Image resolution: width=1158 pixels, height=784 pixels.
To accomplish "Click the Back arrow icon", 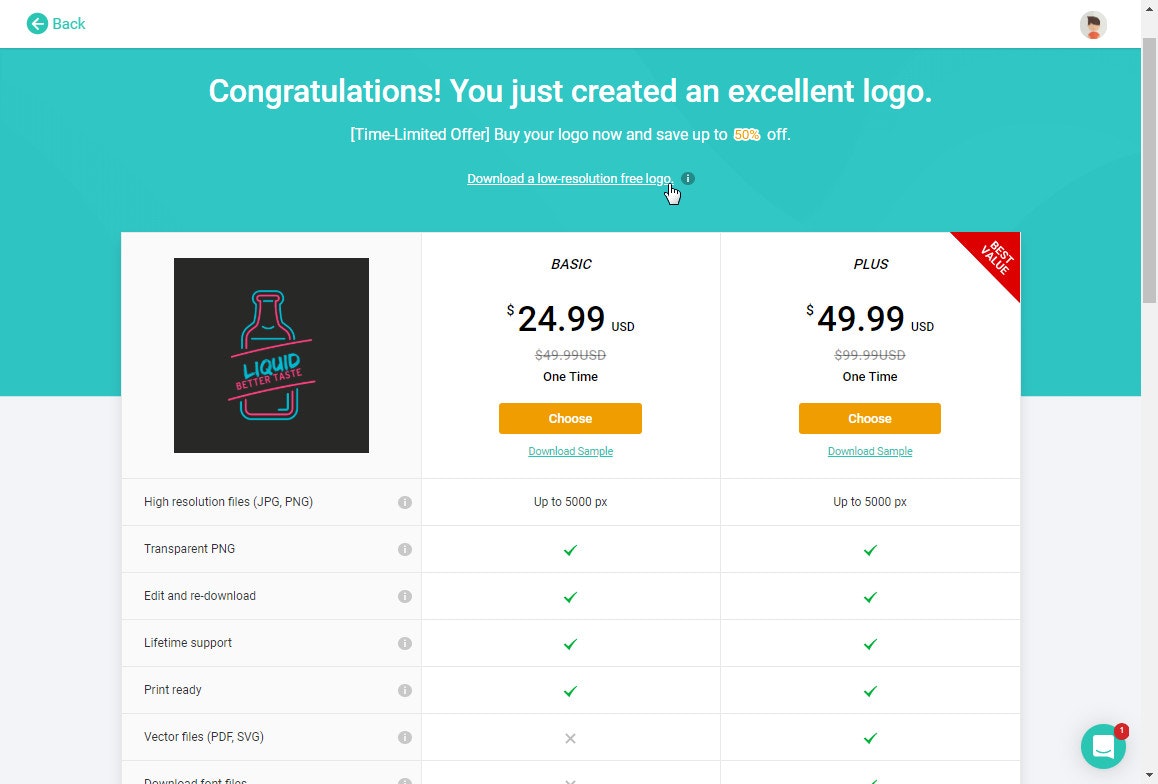I will (x=36, y=23).
